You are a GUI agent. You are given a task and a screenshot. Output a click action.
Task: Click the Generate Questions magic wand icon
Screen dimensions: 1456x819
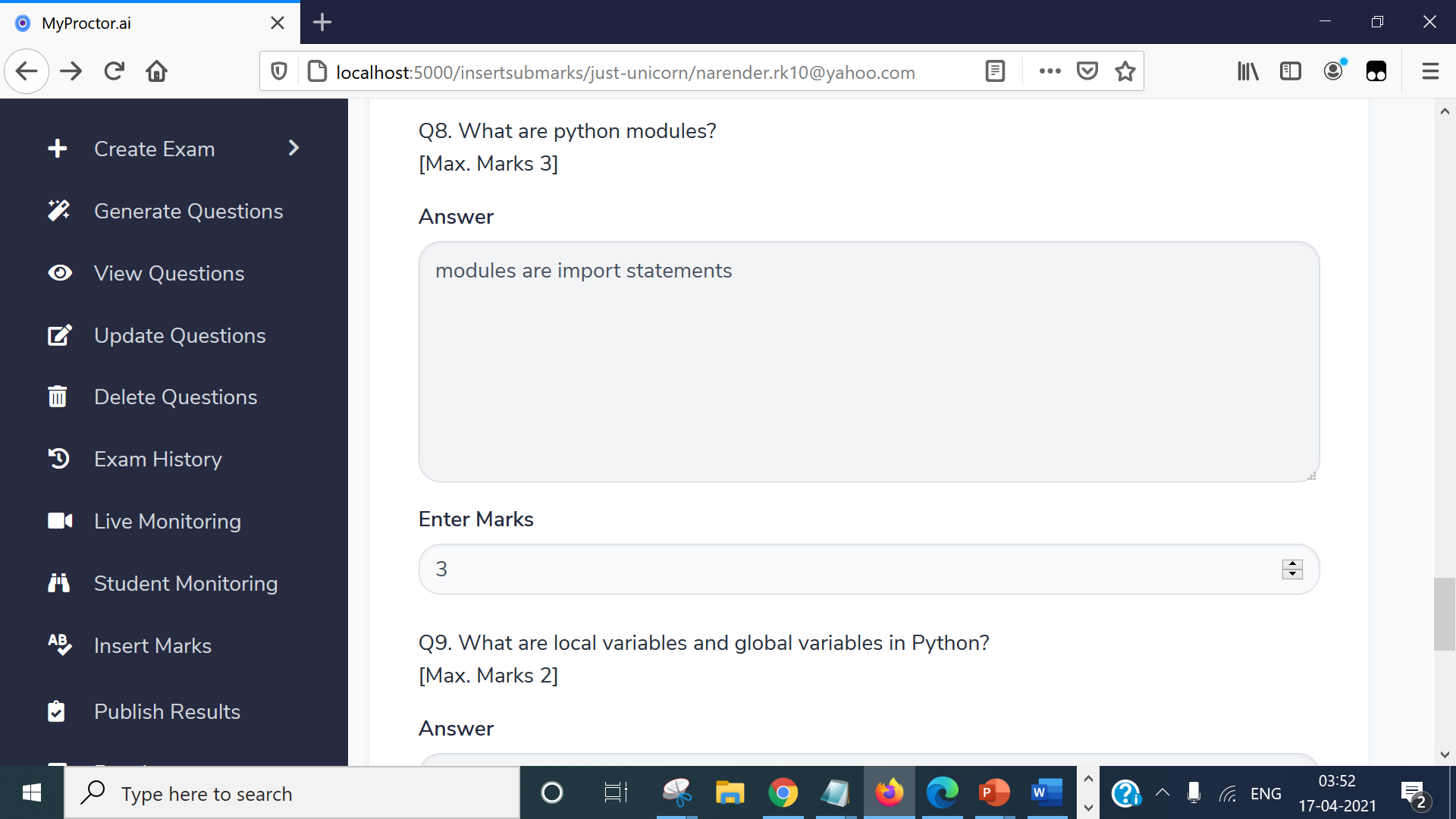click(x=58, y=211)
